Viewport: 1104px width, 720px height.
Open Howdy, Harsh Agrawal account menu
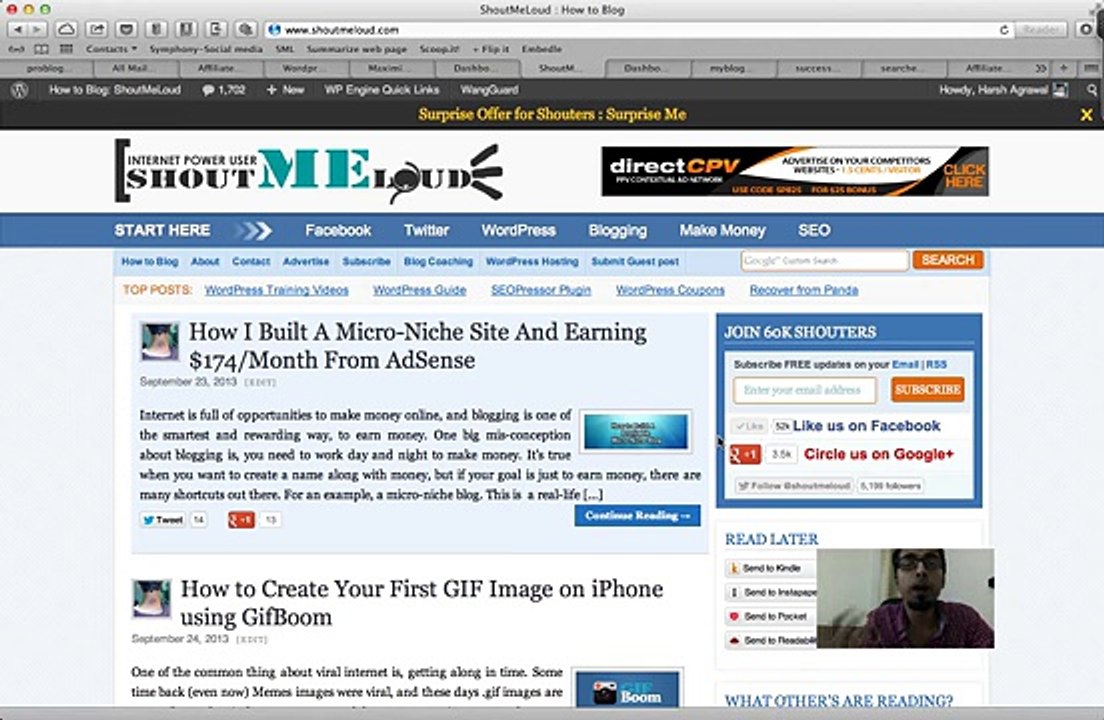pos(1003,90)
